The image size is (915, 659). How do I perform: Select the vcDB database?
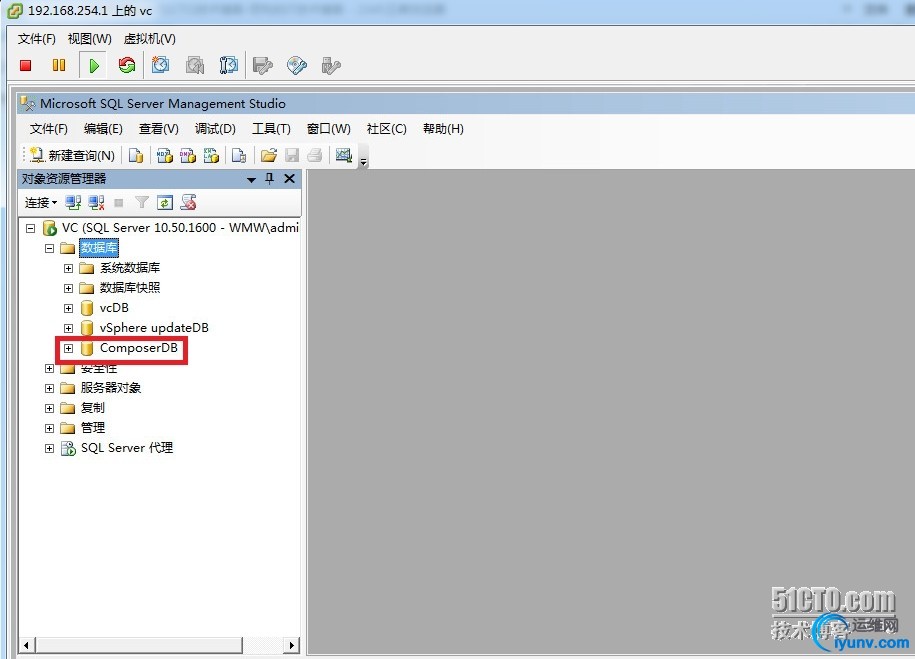click(114, 308)
